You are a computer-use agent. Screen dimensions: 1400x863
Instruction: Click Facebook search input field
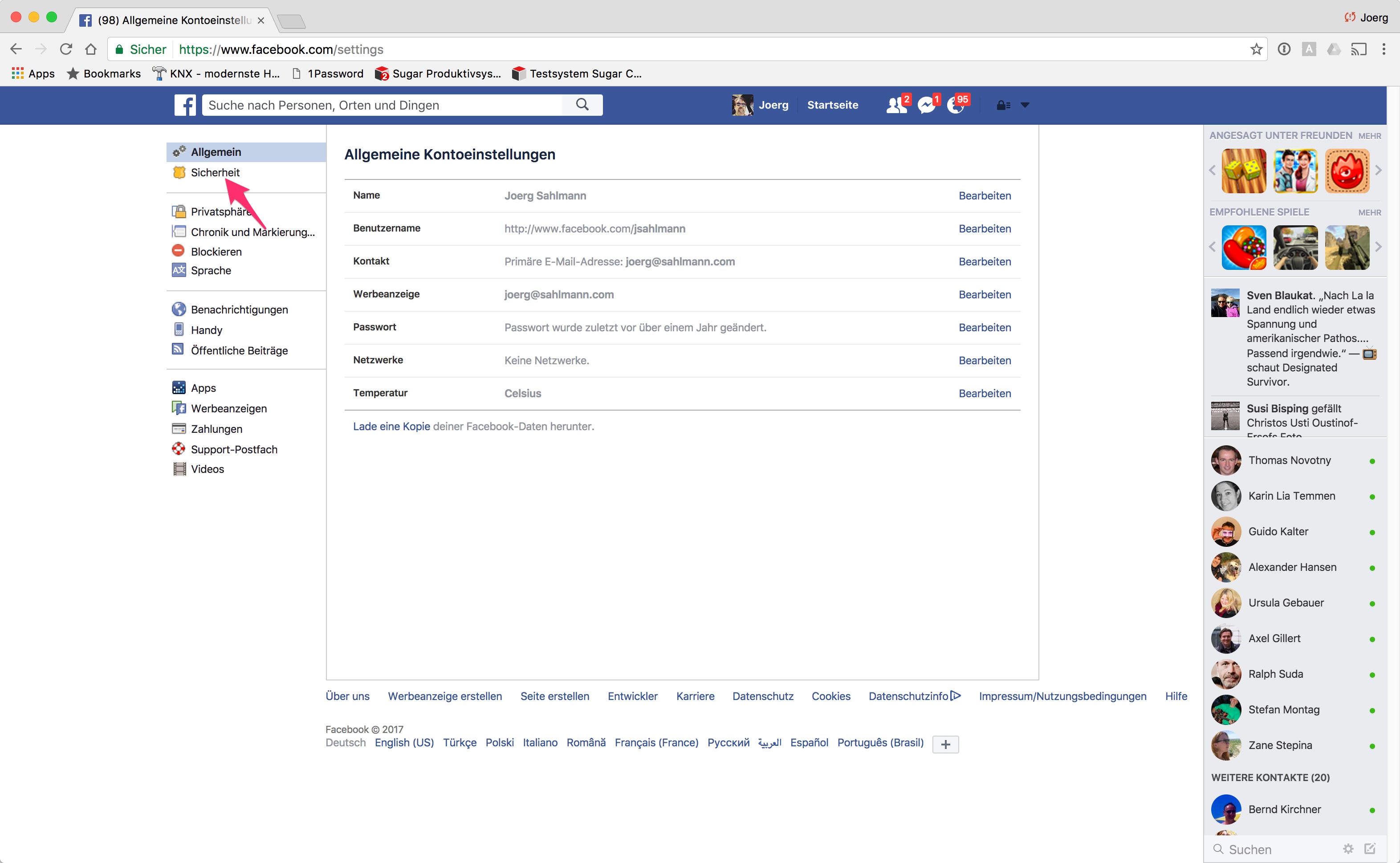(381, 105)
